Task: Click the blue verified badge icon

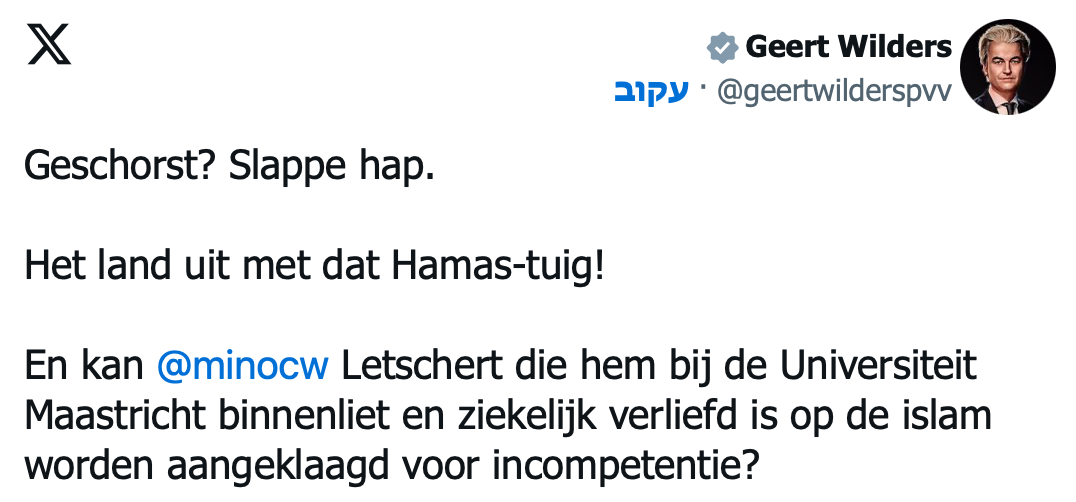Action: click(x=723, y=48)
